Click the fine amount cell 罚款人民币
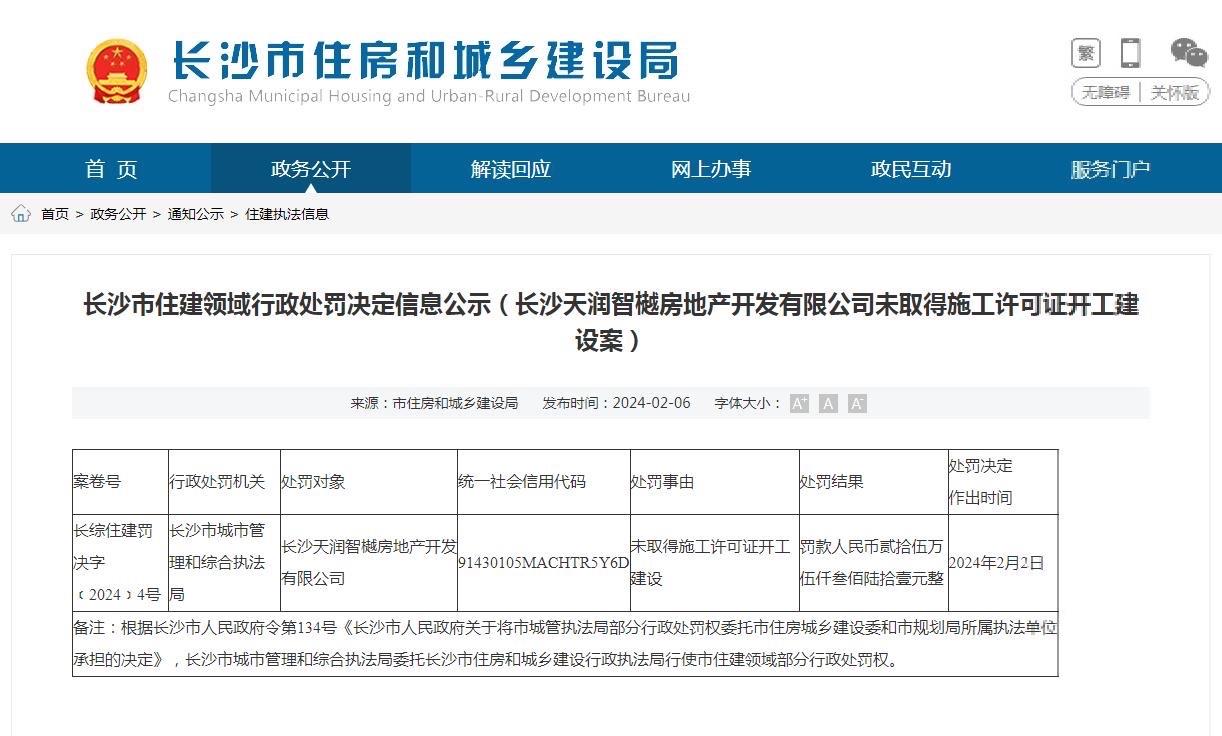The width and height of the screenshot is (1222, 736). [x=874, y=563]
